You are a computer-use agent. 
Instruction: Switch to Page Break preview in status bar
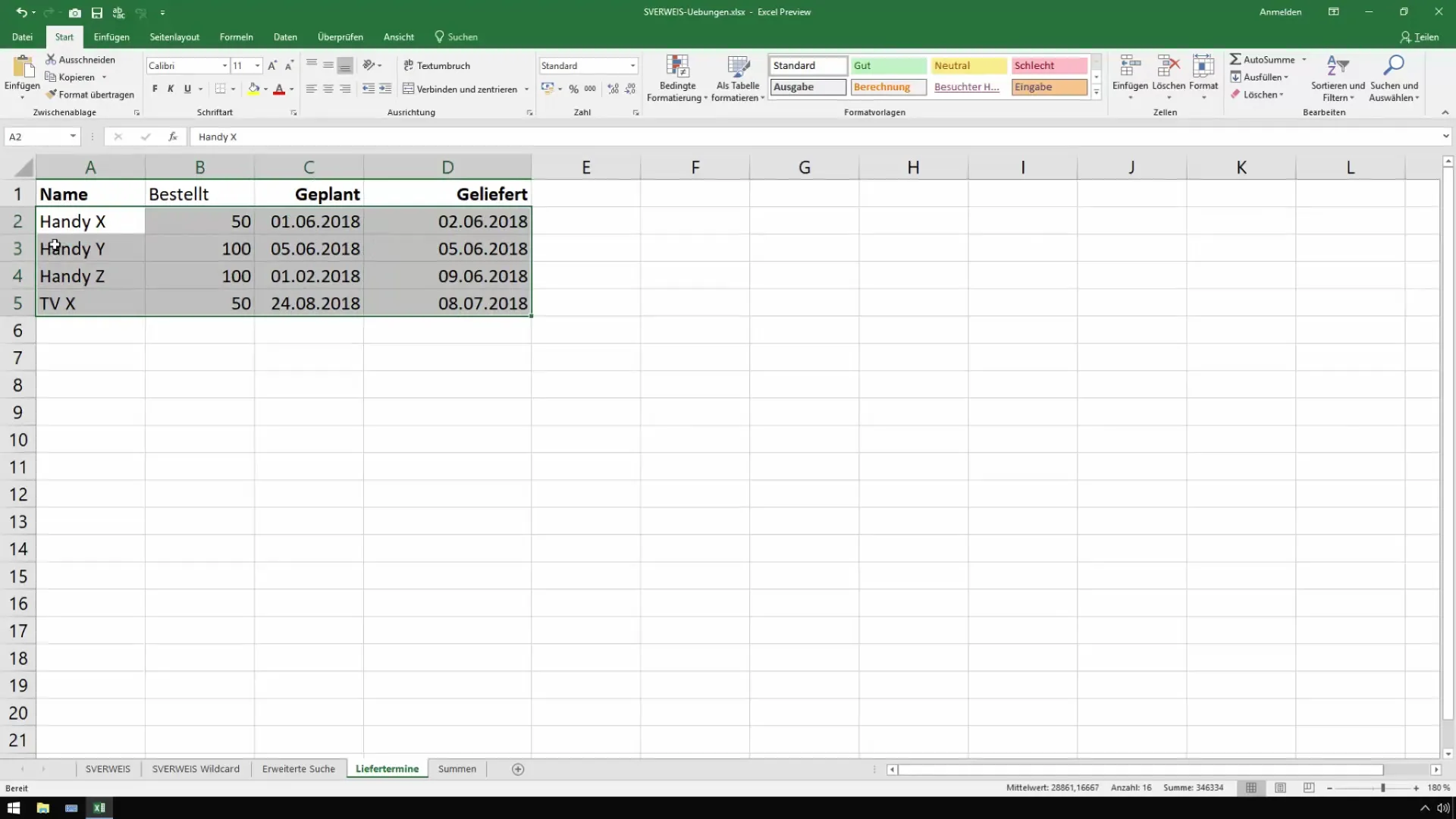coord(1309,788)
